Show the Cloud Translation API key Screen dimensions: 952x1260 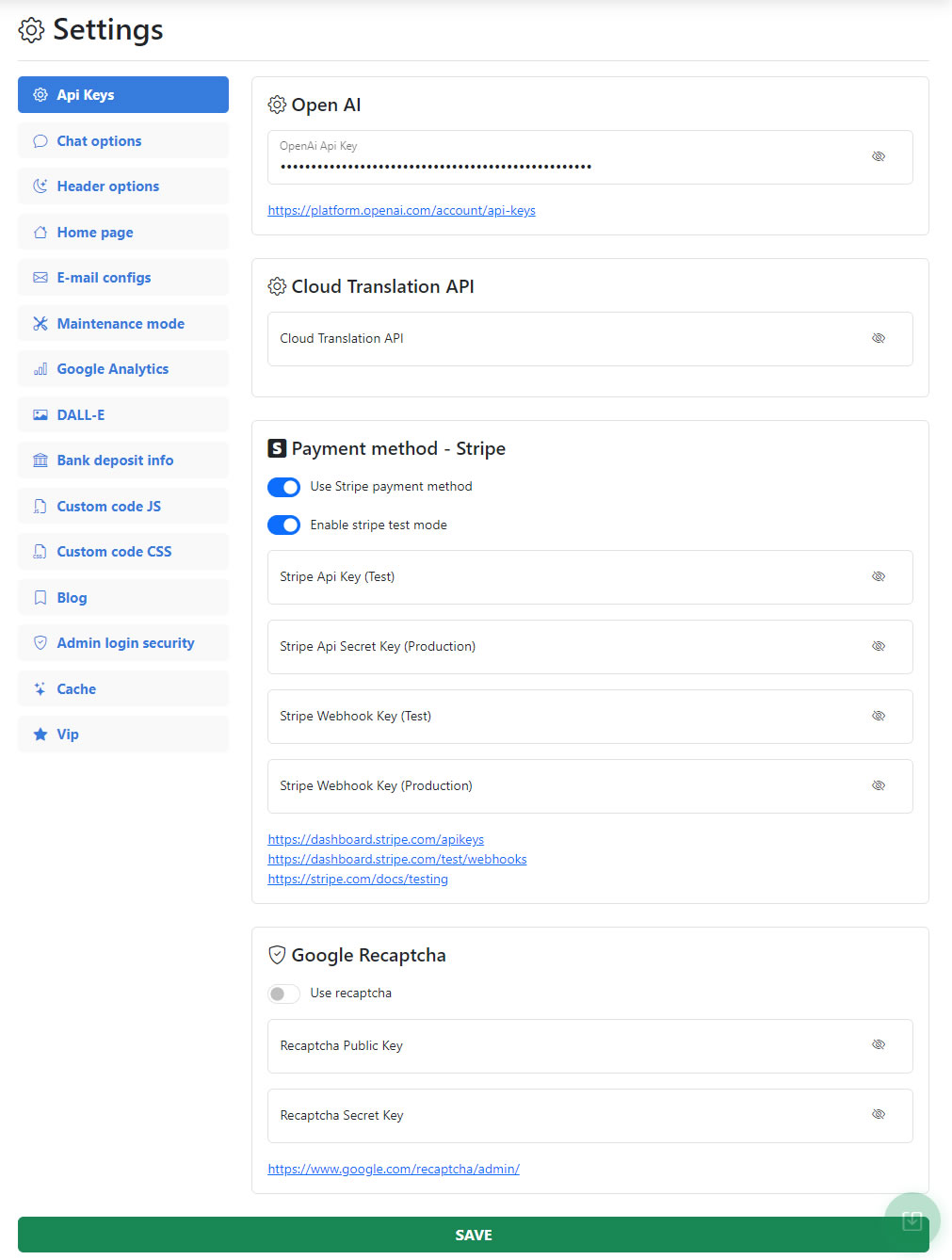click(878, 338)
